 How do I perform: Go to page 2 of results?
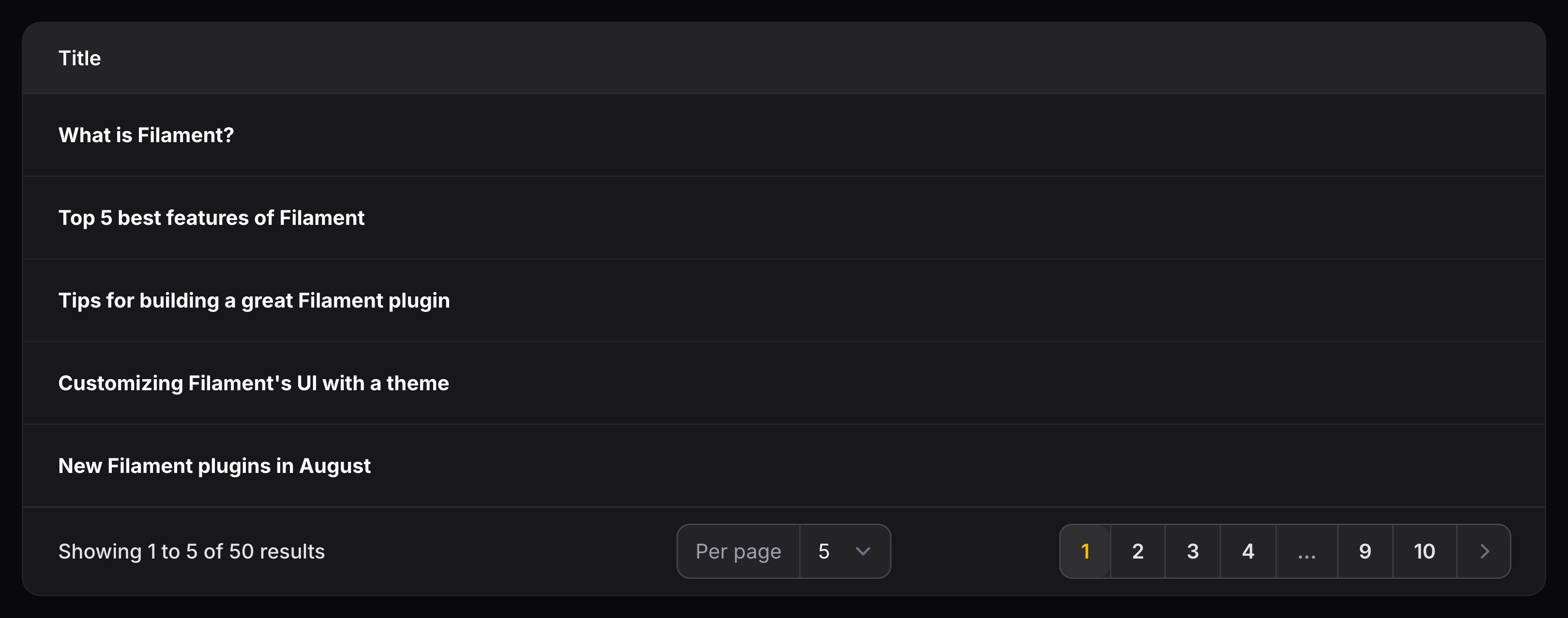(x=1138, y=551)
